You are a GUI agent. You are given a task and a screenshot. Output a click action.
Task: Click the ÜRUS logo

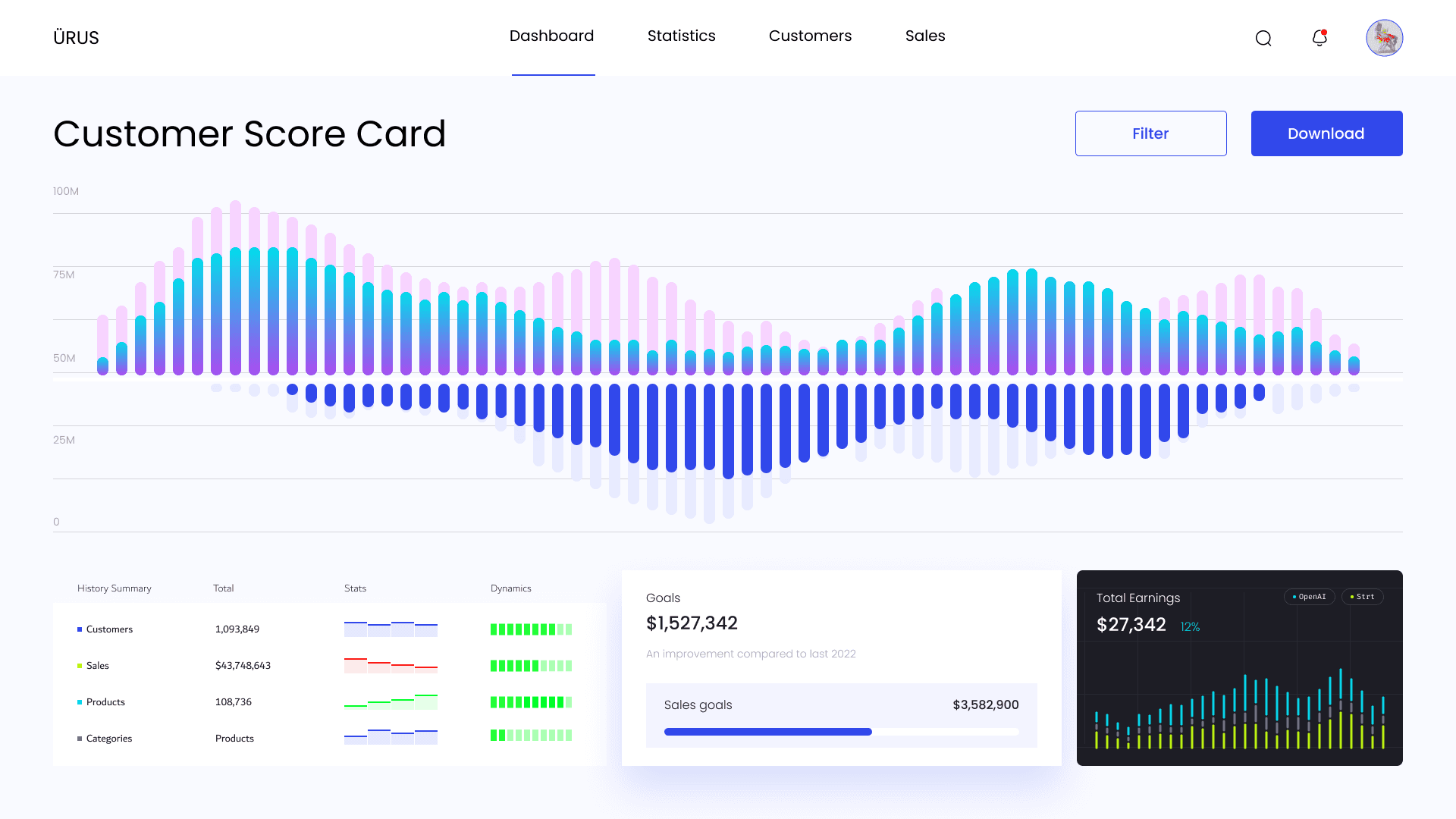point(76,38)
